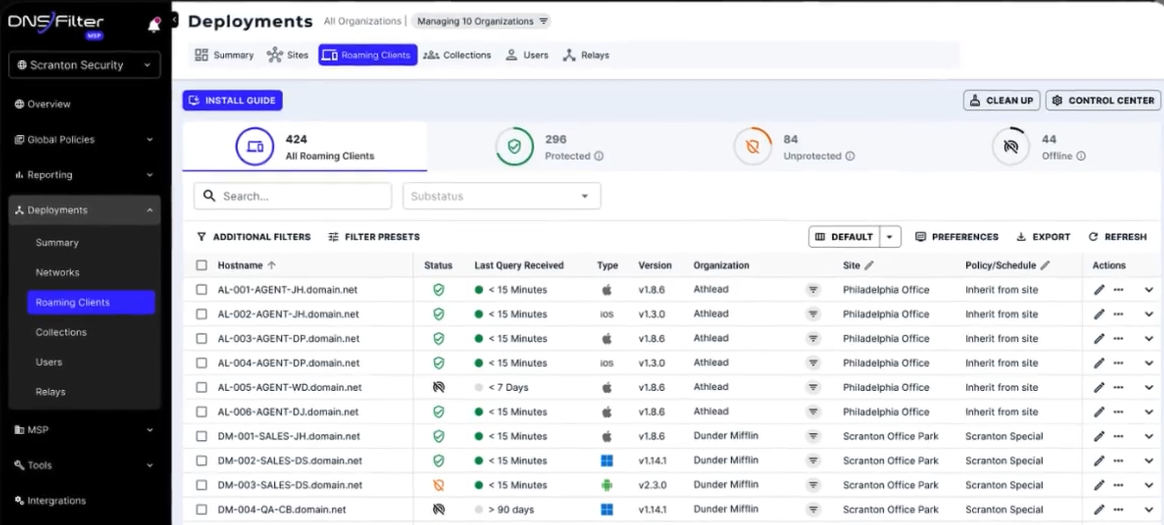Open the Managing 10 Organizations dropdown
Image resolution: width=1164 pixels, height=525 pixels.
(482, 22)
